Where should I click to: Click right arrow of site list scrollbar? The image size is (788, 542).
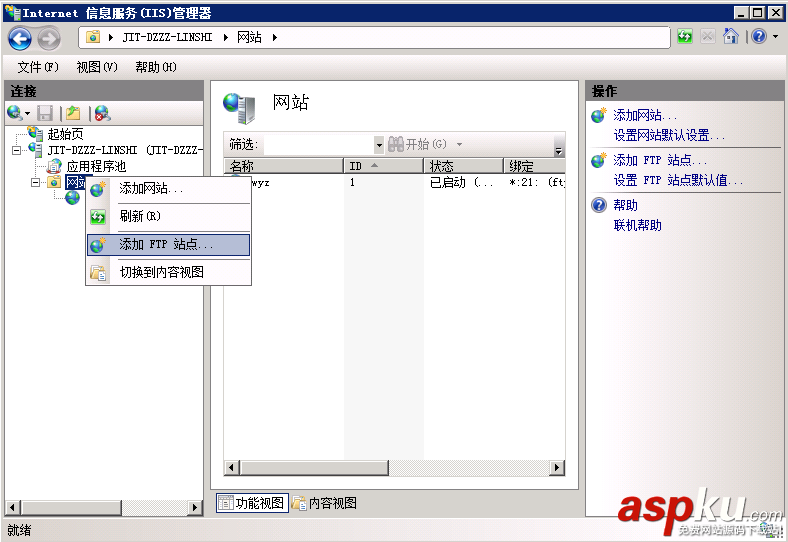[557, 468]
